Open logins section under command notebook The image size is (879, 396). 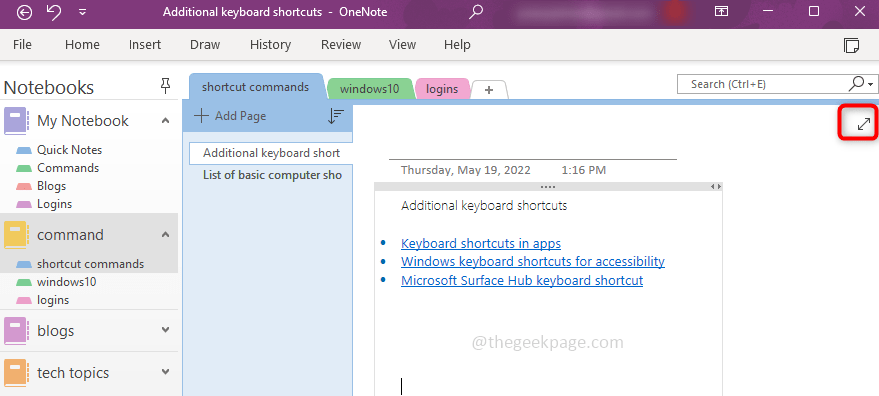[x=53, y=300]
